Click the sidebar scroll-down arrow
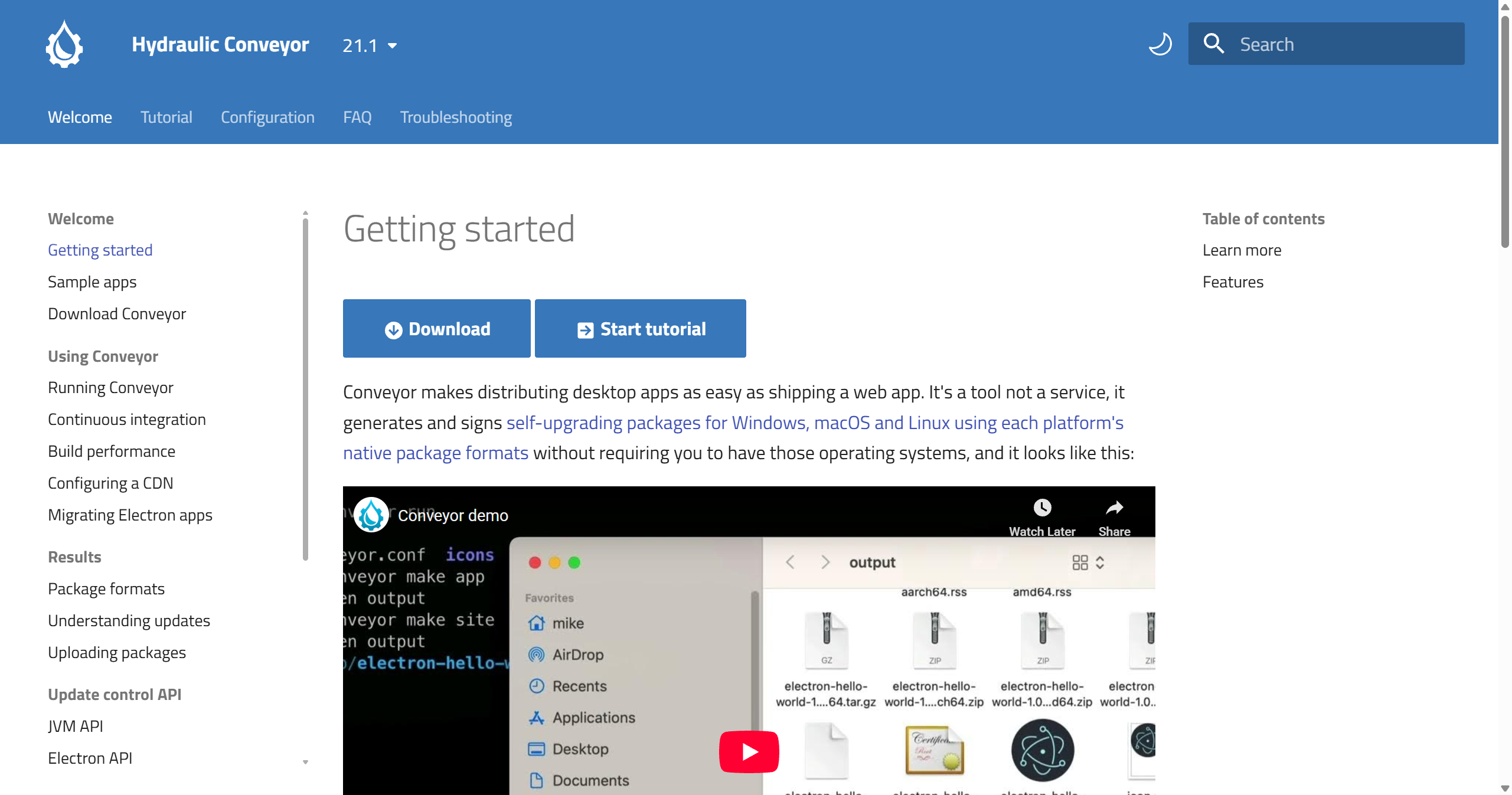The image size is (1512, 795). tap(305, 762)
